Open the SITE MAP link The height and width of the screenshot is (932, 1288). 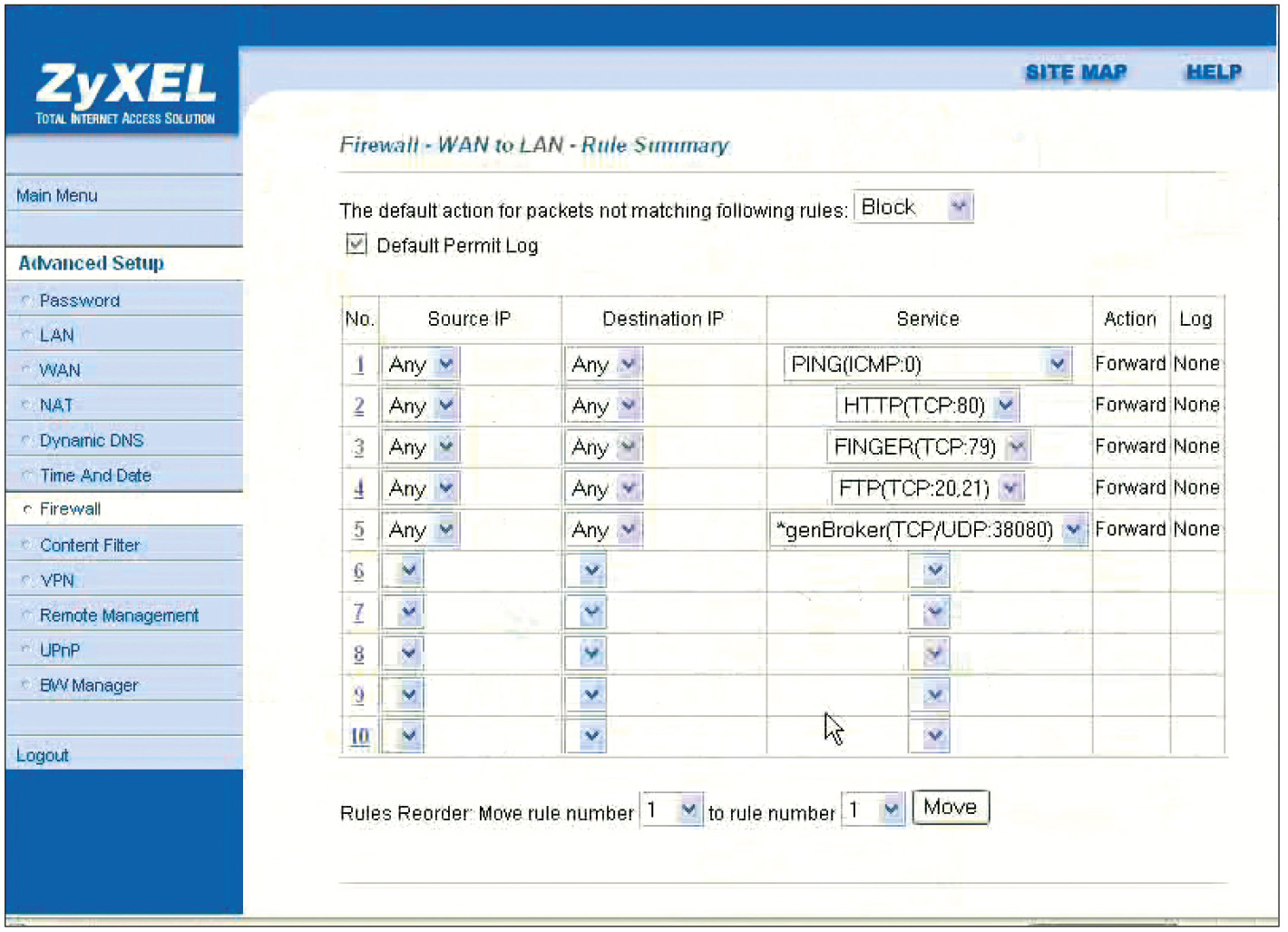click(1076, 73)
